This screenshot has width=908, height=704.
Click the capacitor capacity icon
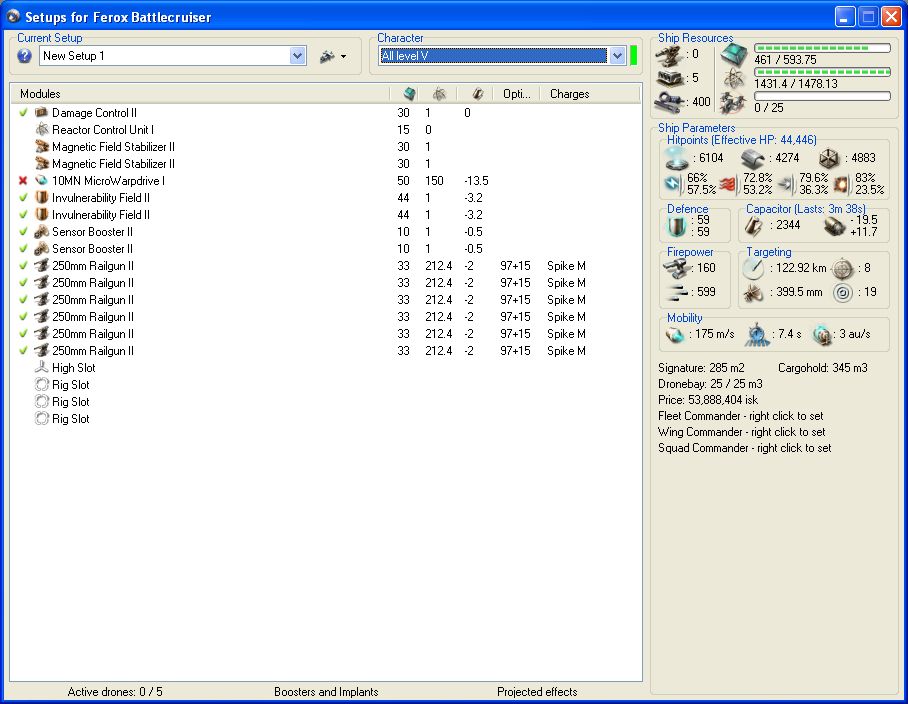click(753, 226)
